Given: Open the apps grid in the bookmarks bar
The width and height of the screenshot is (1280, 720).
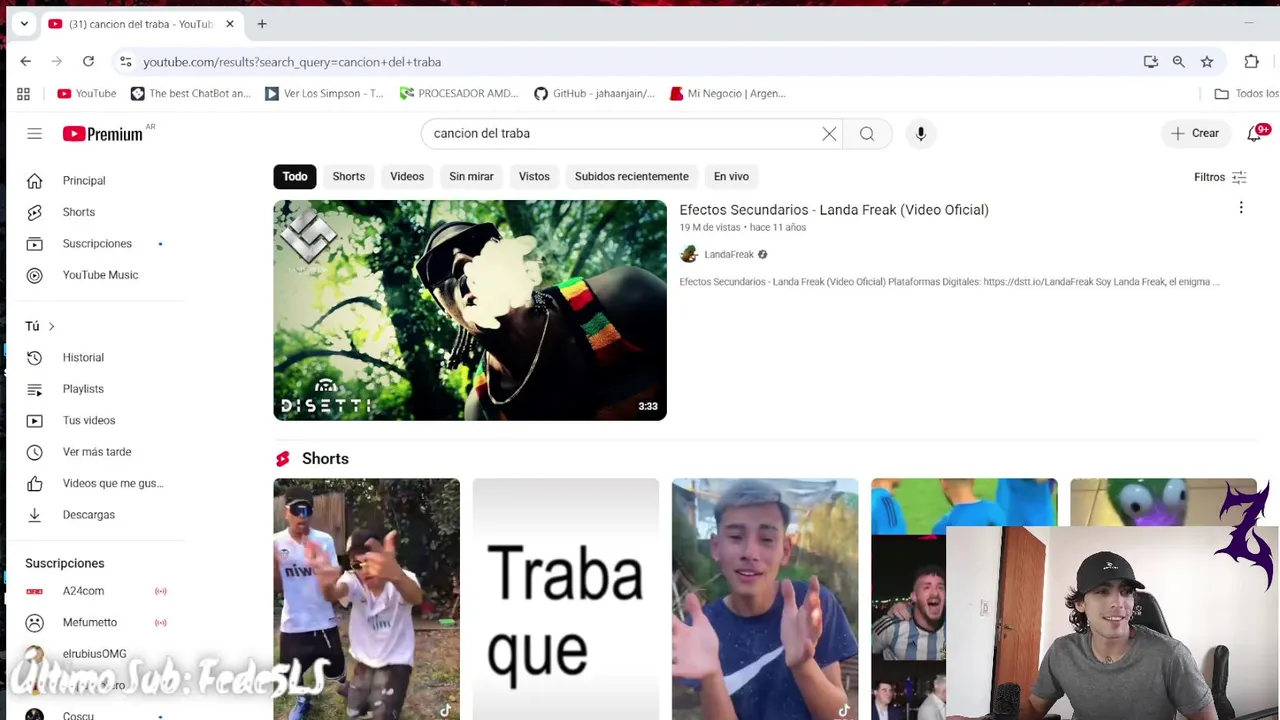Looking at the screenshot, I should pyautogui.click(x=23, y=94).
